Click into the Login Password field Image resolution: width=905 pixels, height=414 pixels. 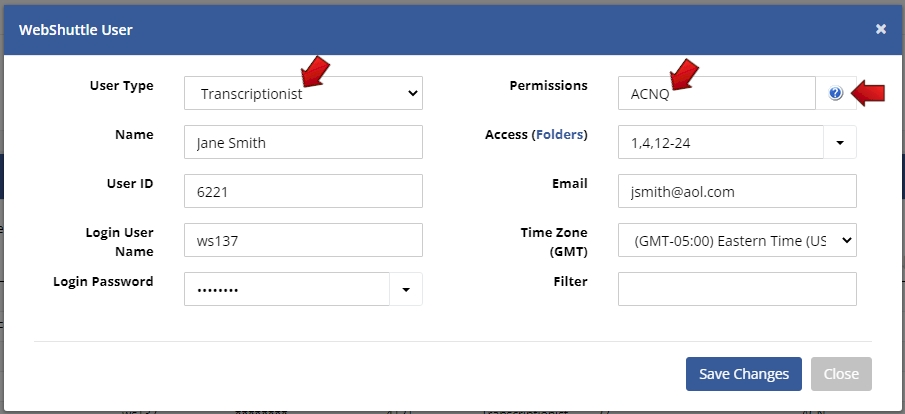click(287, 289)
